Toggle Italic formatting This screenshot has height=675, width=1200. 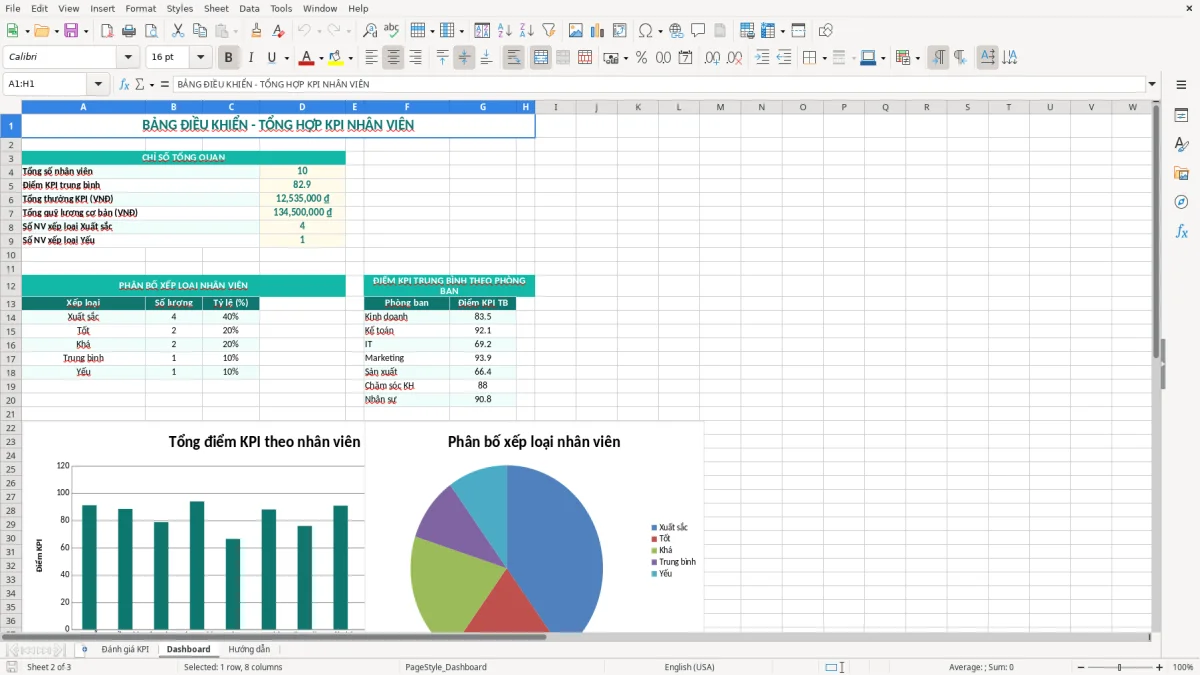pyautogui.click(x=250, y=58)
